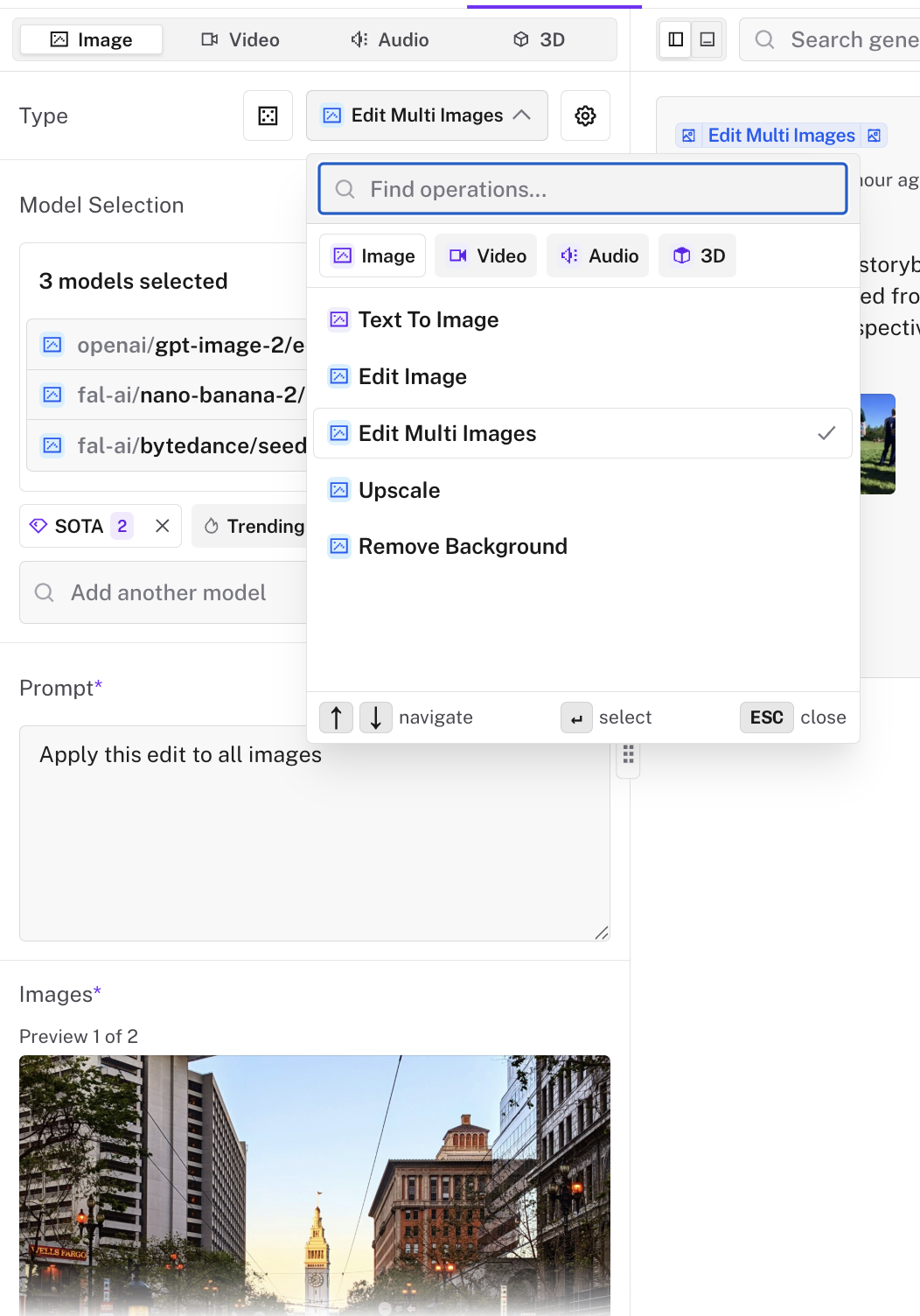This screenshot has width=920, height=1316.
Task: Choose Upscale operation
Action: pos(582,490)
